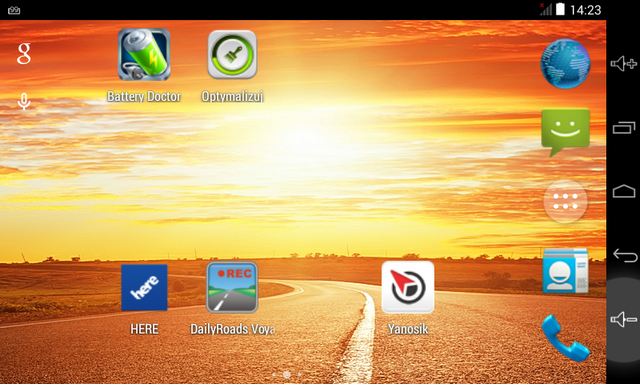640x384 pixels.
Task: Show recent apps
Action: tap(624, 128)
